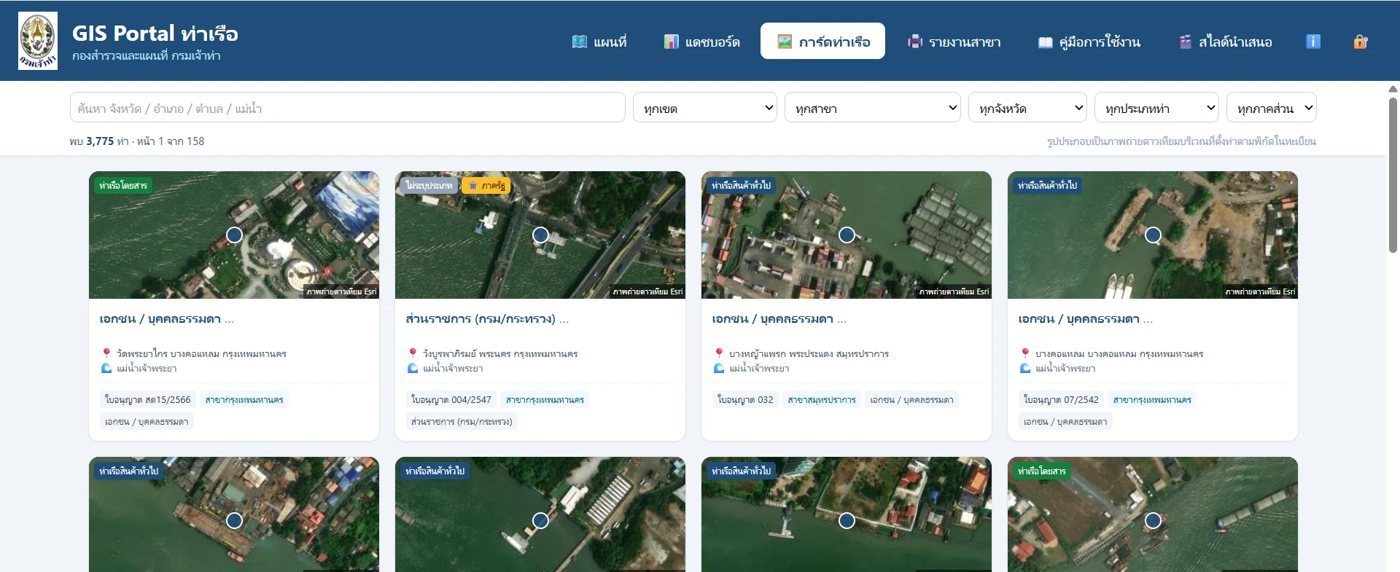Viewport: 1400px width, 572px height.
Task: Click the wave icon on the วัดพระยาไกร card
Action: pos(106,368)
